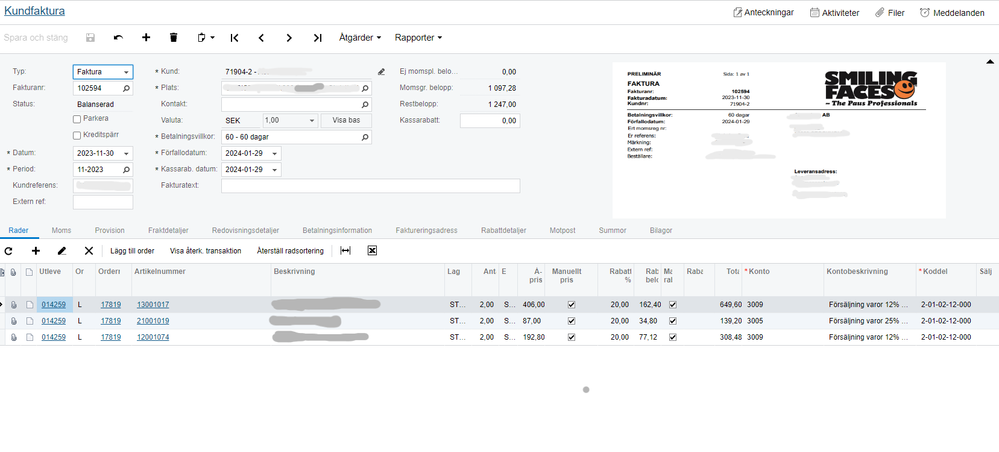Undo changes with the undo arrow

(119, 38)
